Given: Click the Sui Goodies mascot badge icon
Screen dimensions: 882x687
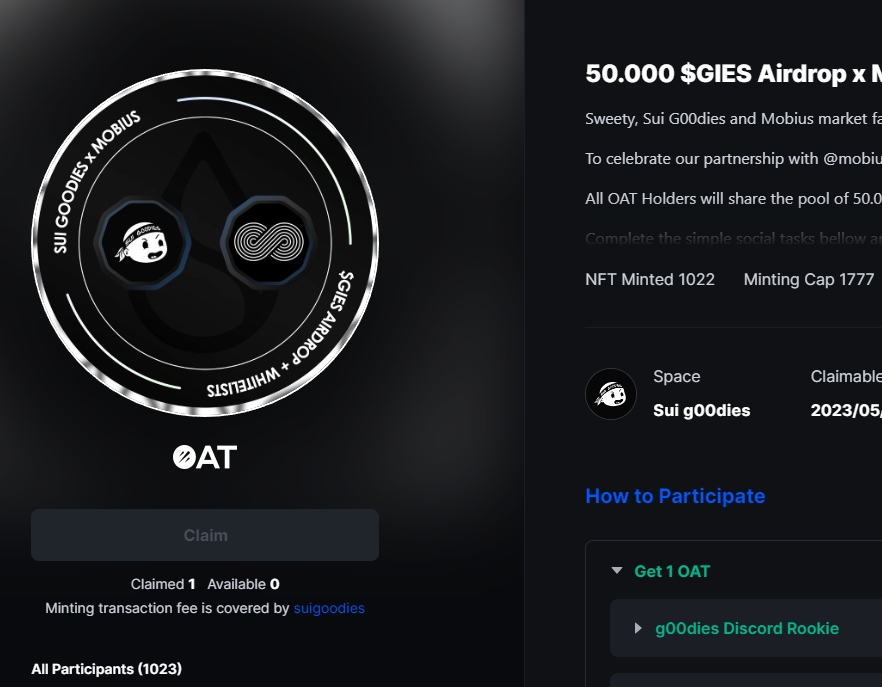Looking at the screenshot, I should pyautogui.click(x=144, y=243).
